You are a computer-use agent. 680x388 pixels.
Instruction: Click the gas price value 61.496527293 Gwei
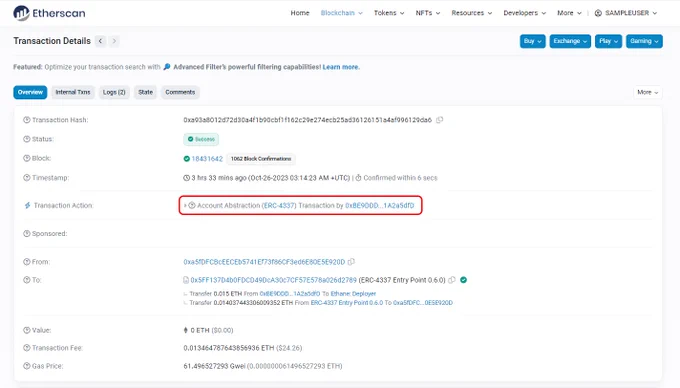pyautogui.click(x=214, y=366)
